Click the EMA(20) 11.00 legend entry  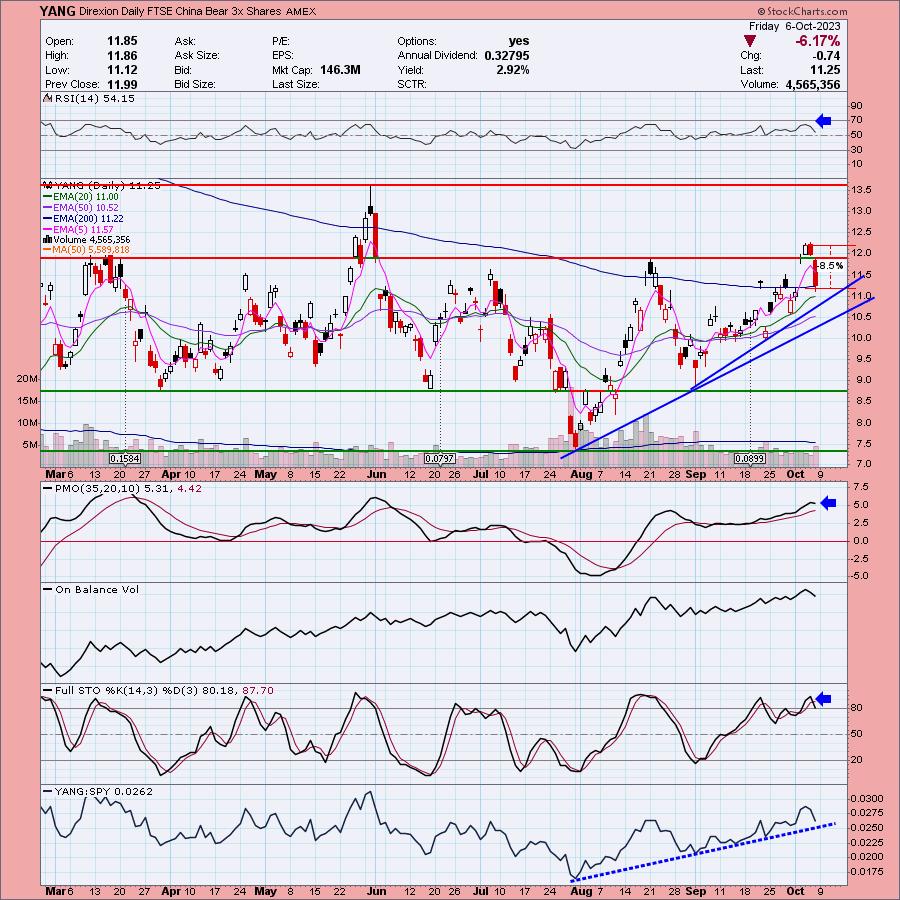(x=82, y=197)
